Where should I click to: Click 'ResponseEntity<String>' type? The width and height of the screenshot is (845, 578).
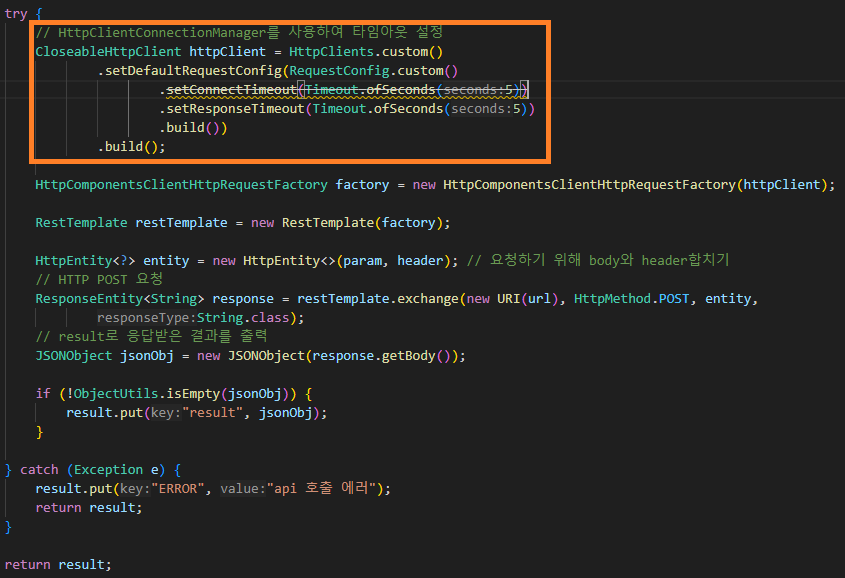120,299
